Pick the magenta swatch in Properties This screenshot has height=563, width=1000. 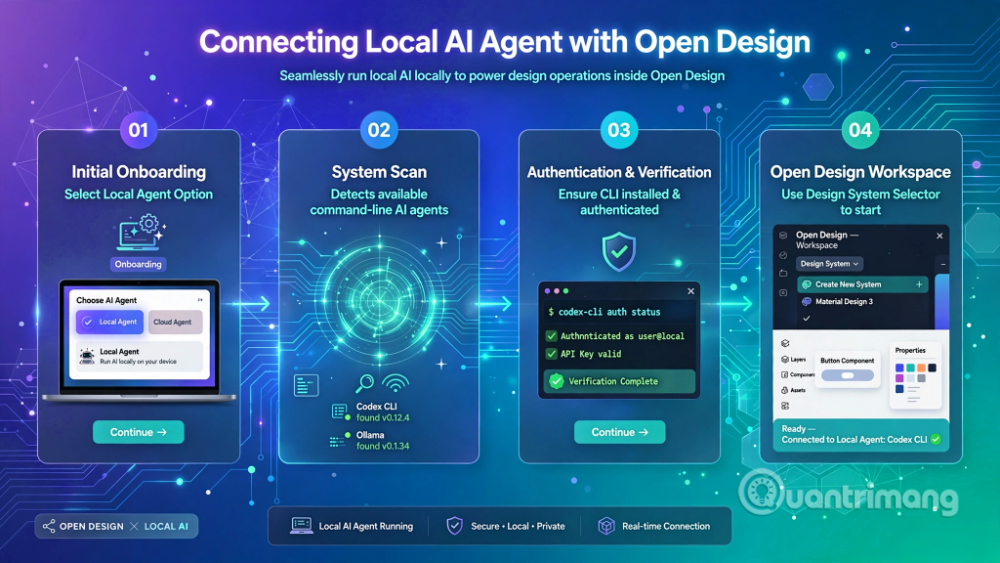pos(899,378)
